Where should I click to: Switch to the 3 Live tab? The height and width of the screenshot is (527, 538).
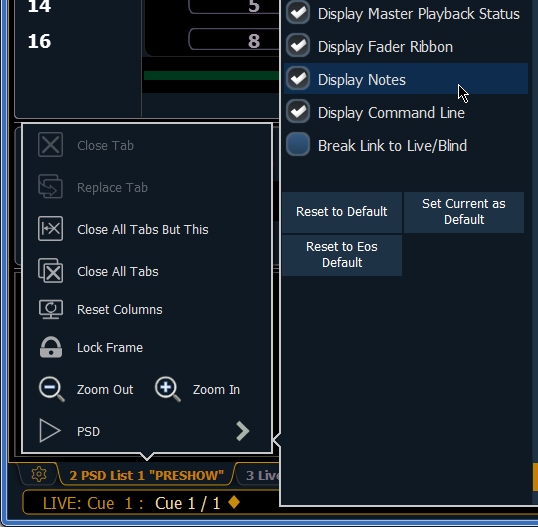pyautogui.click(x=261, y=475)
